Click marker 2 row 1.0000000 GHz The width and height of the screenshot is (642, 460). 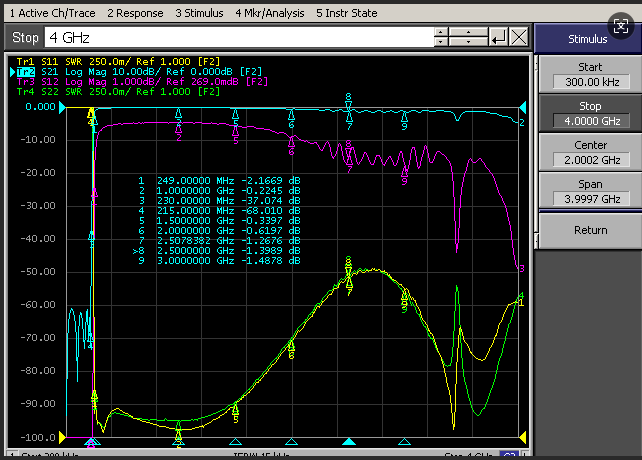(219, 191)
